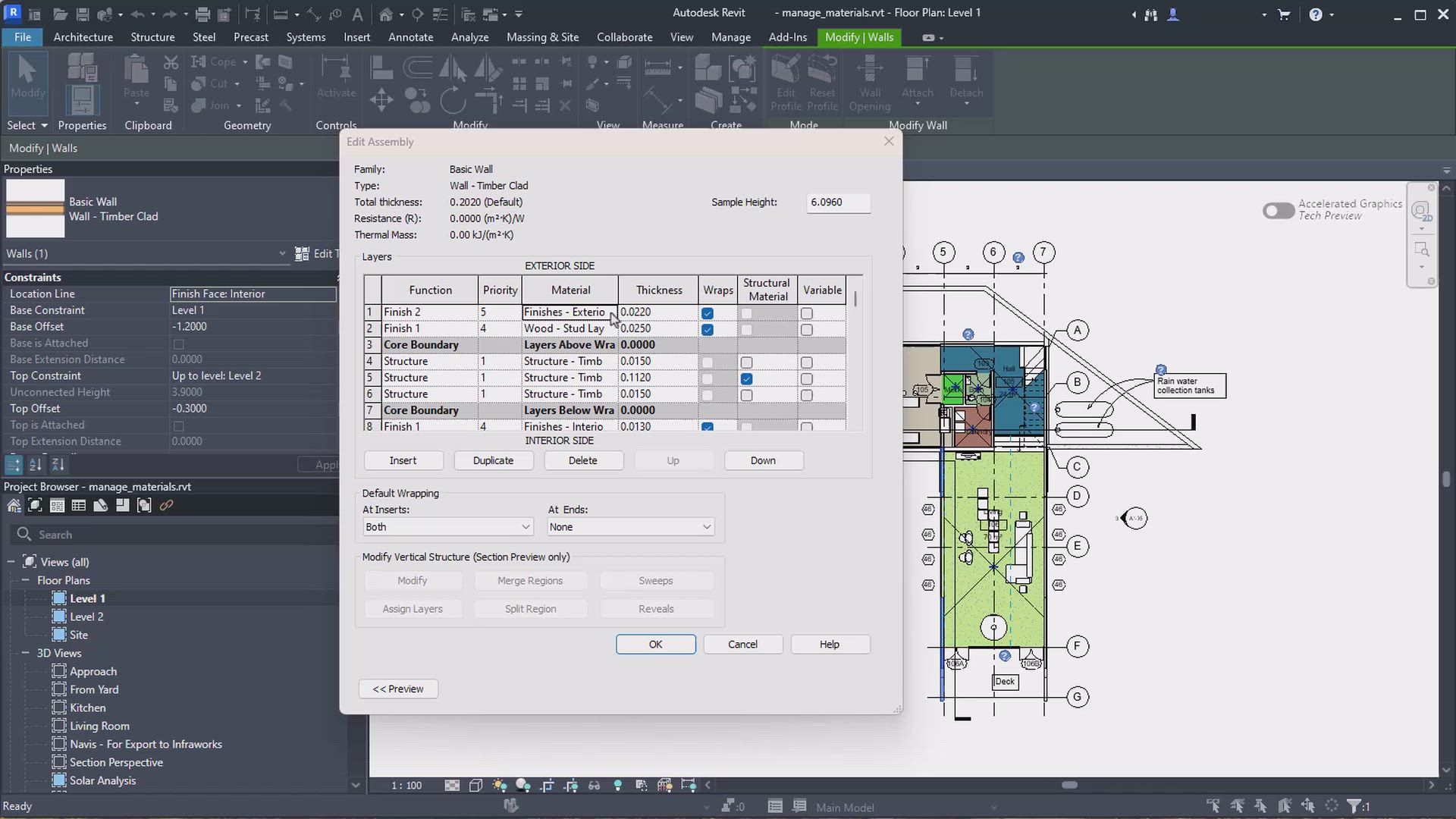Click the Paste clipboard icon
This screenshot has height=819, width=1456.
[136, 72]
